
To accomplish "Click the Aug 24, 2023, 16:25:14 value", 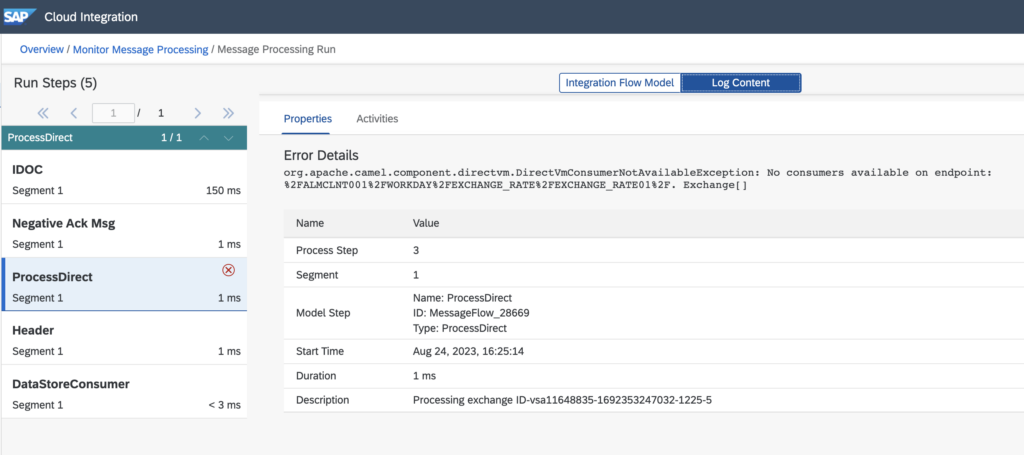I will [468, 351].
